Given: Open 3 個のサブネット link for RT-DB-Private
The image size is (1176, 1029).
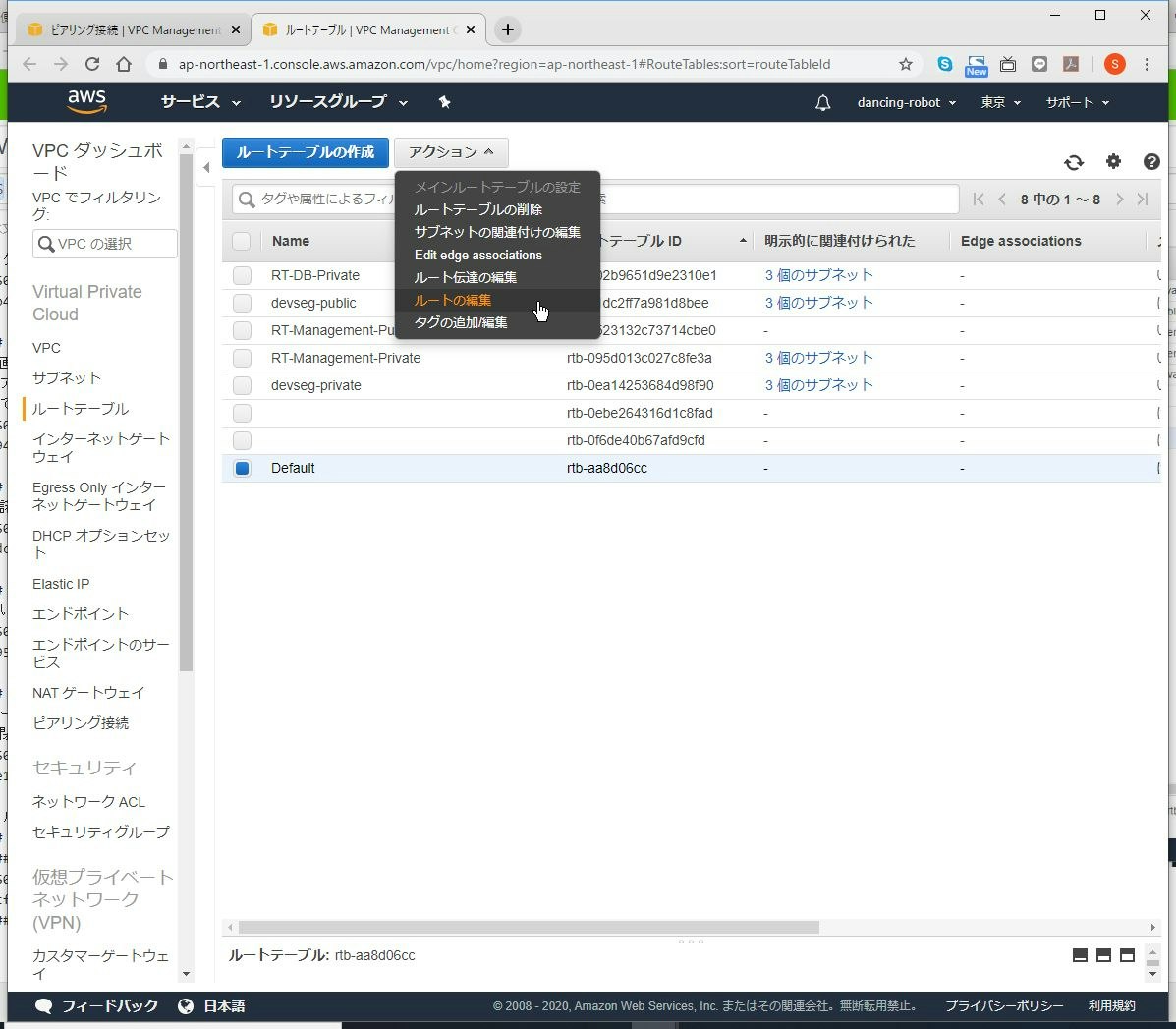Looking at the screenshot, I should 819,275.
